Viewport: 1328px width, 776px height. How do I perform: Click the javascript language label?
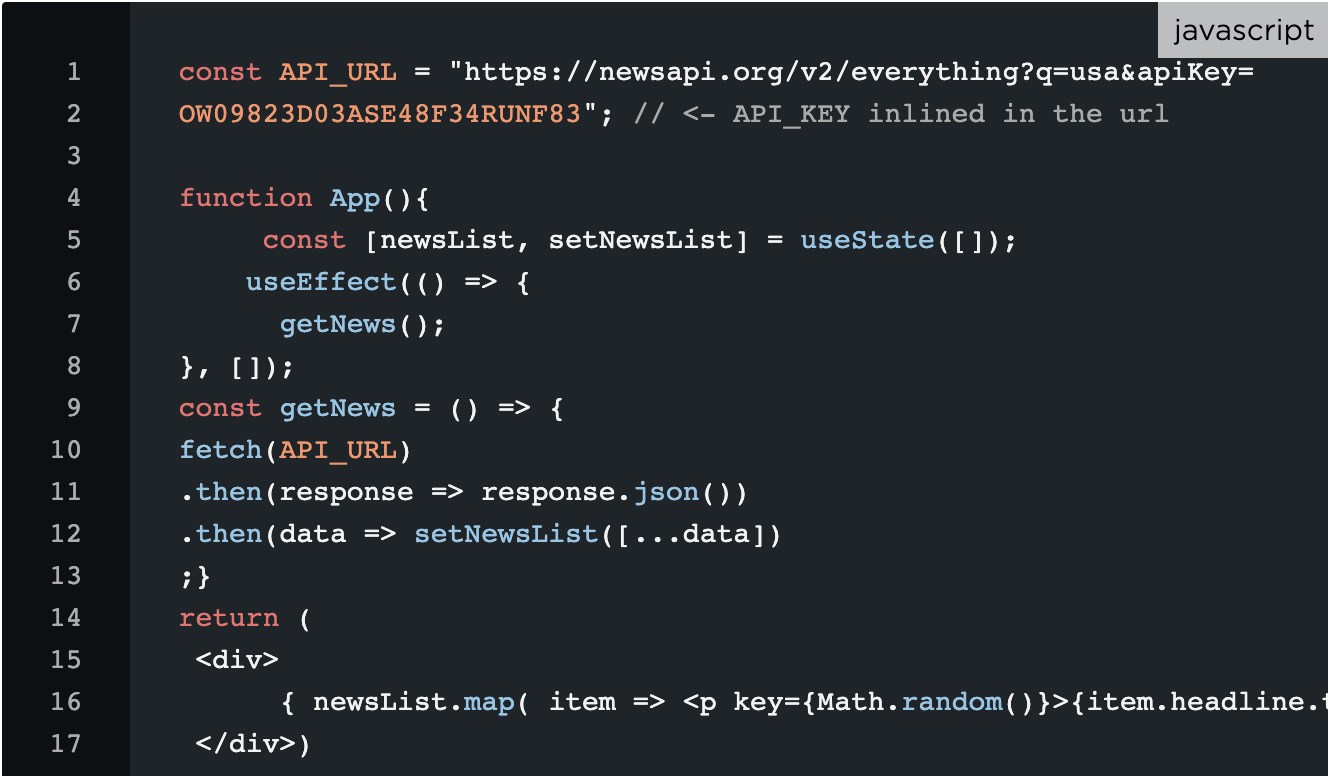click(x=1244, y=30)
